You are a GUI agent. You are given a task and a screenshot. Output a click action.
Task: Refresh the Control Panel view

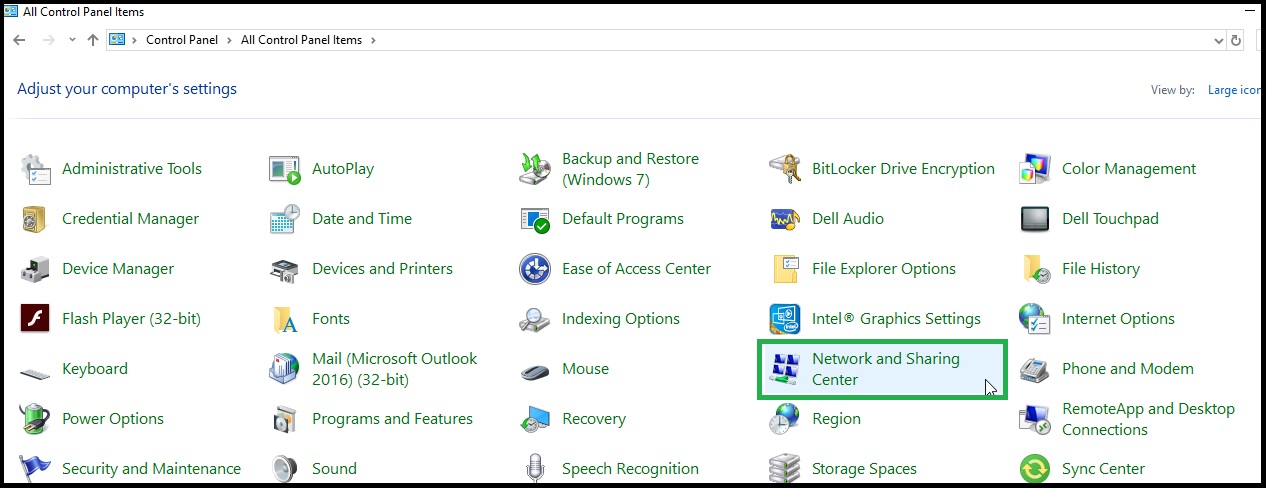pyautogui.click(x=1237, y=40)
